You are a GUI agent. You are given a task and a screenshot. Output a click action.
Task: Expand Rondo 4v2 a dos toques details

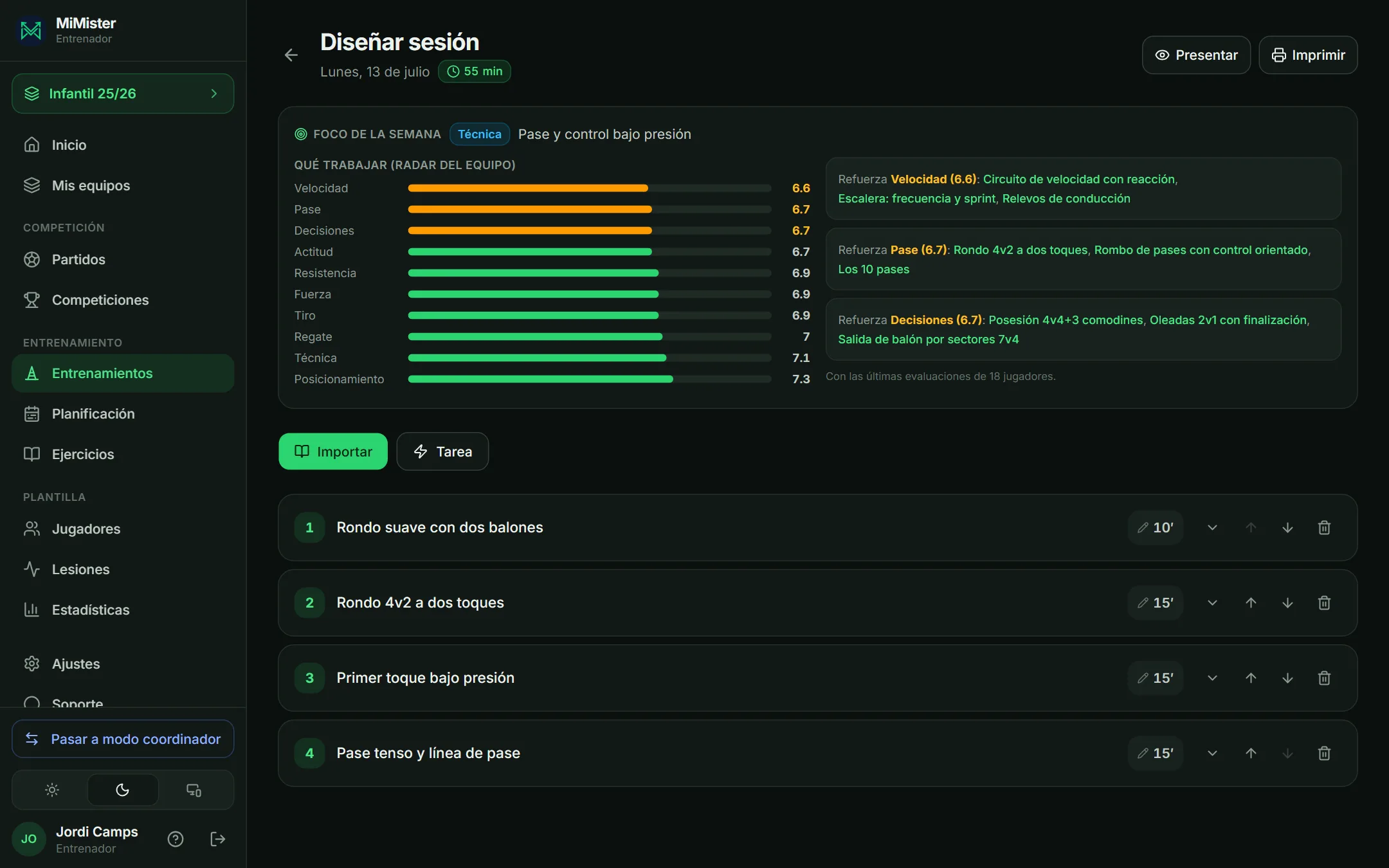1212,603
